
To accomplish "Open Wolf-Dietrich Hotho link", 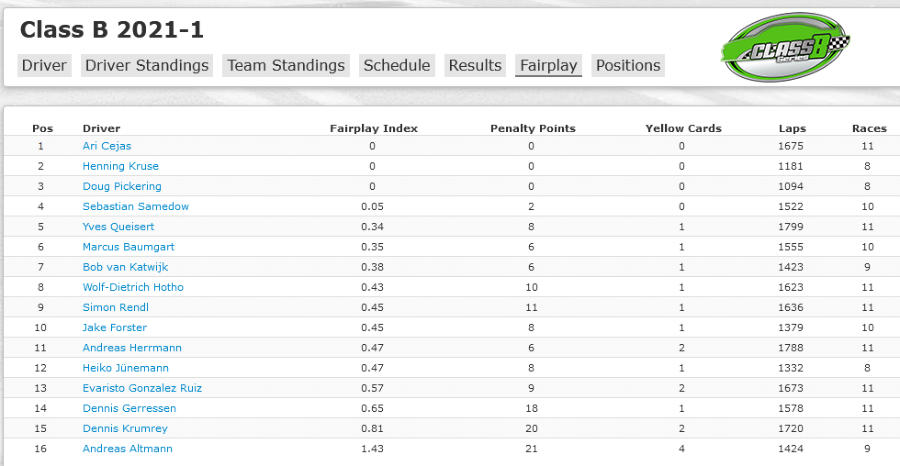I will pyautogui.click(x=133, y=287).
